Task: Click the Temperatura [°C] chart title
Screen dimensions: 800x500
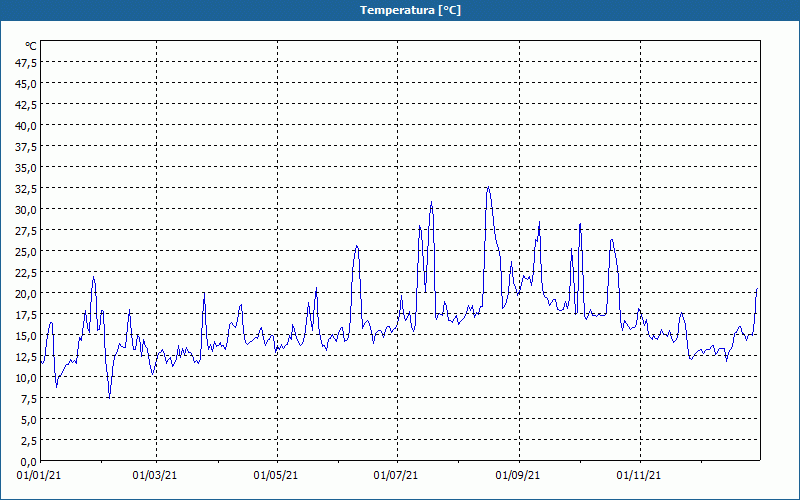Action: click(410, 10)
